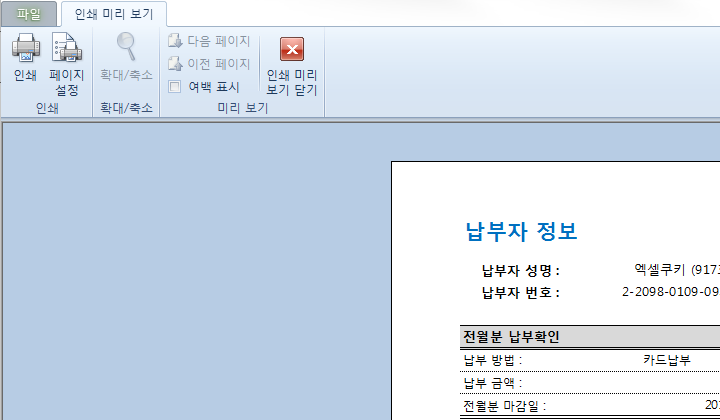Click the 2-2098-0109 number value
The image size is (720, 420).
(671, 292)
